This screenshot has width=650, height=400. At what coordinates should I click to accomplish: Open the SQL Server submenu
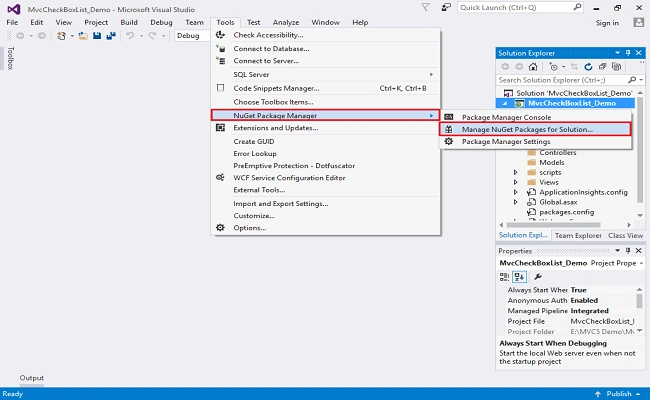coord(326,75)
